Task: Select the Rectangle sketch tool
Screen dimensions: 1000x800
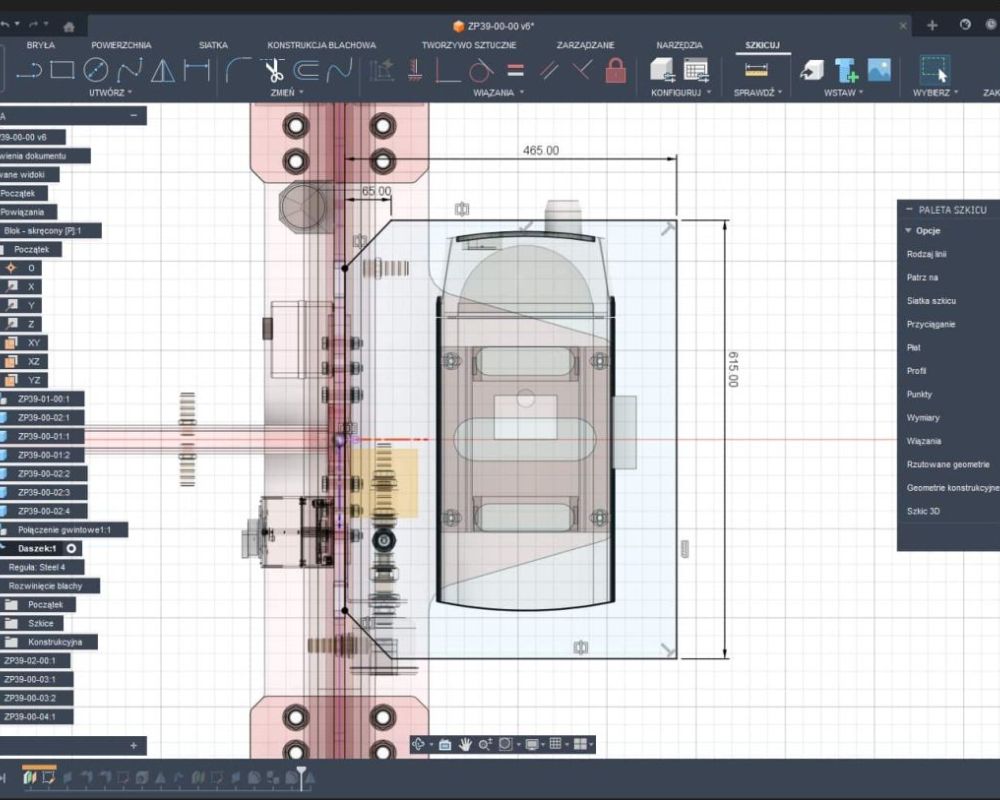Action: [x=62, y=70]
